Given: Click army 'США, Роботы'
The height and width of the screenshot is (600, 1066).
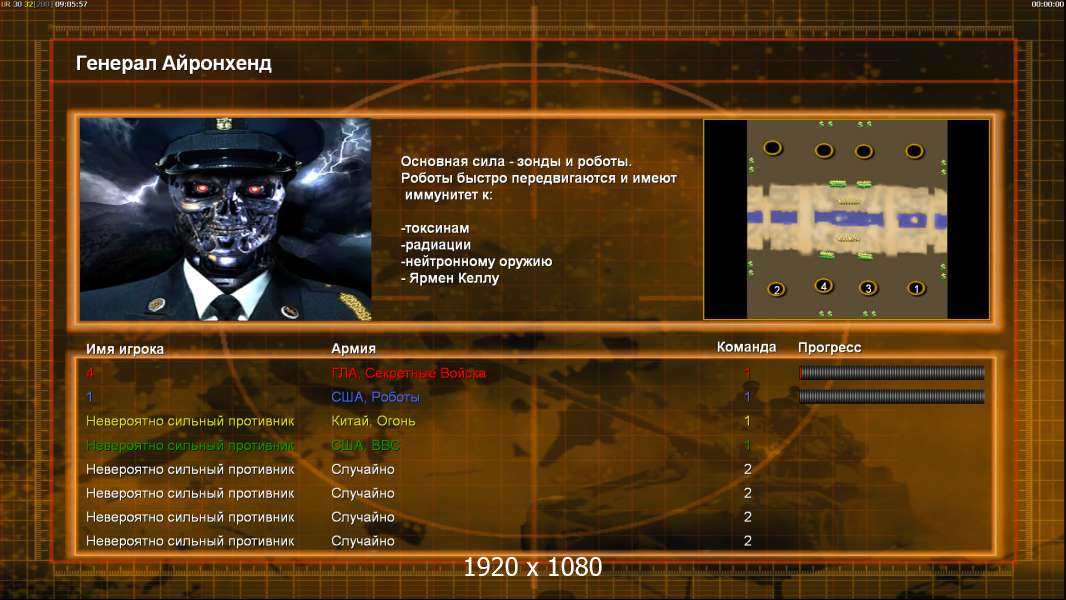Looking at the screenshot, I should click(x=375, y=397).
